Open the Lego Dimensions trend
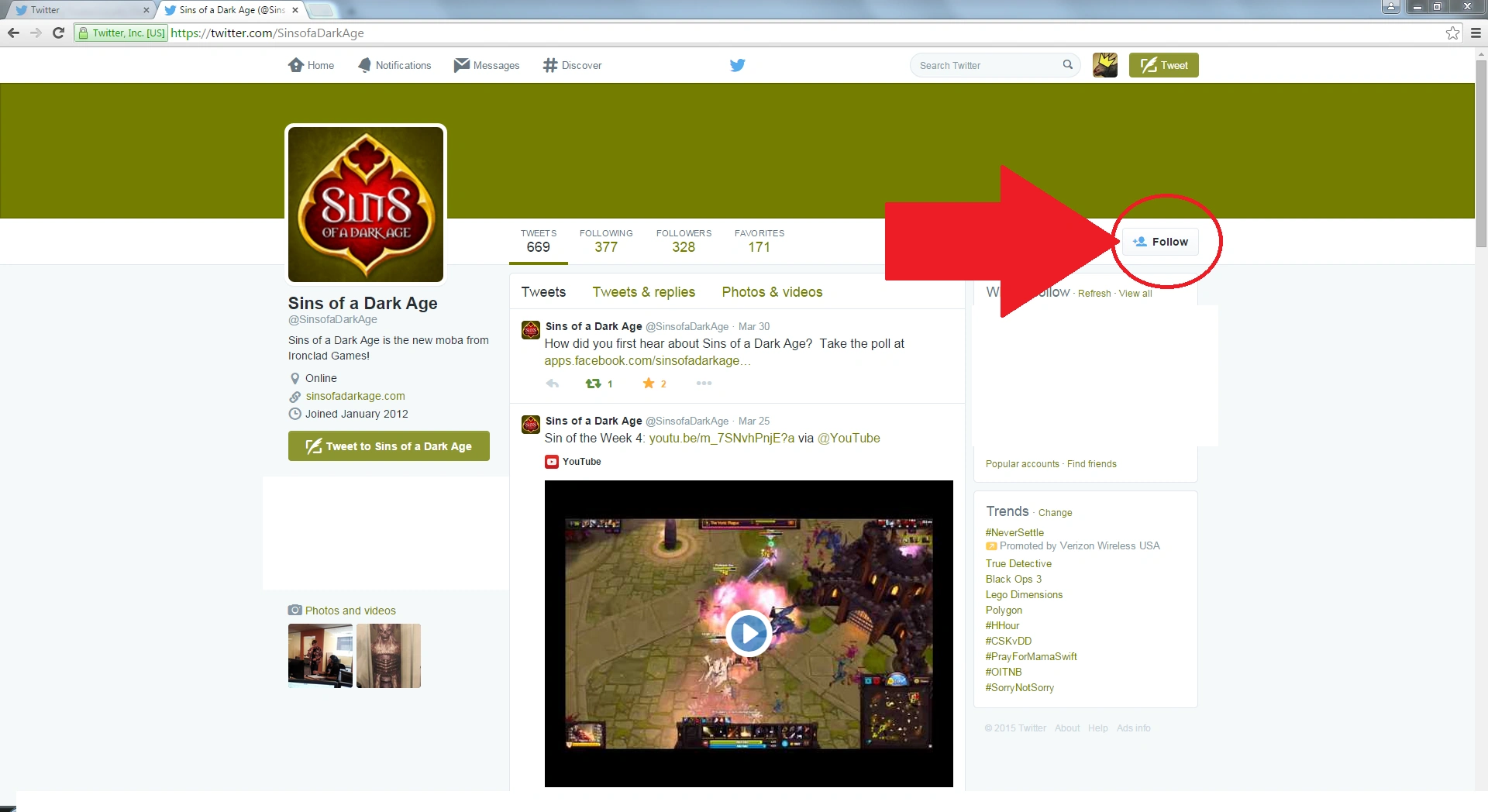The height and width of the screenshot is (812, 1488). (x=1024, y=595)
